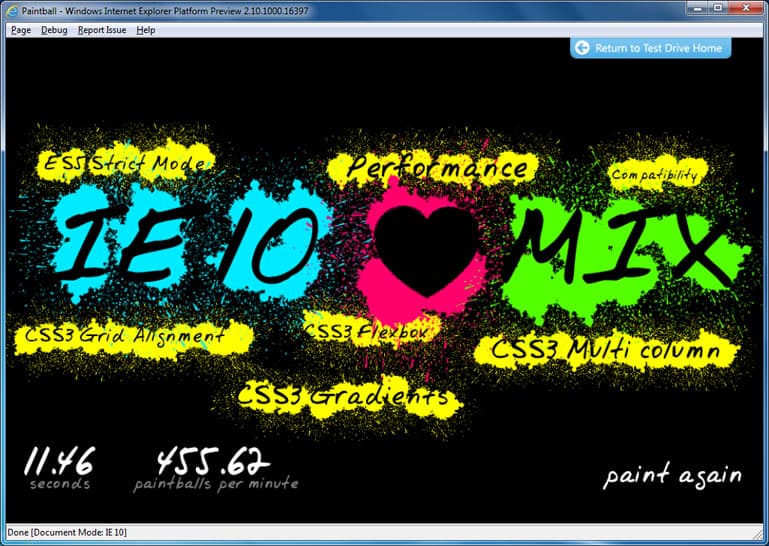The width and height of the screenshot is (769, 546).
Task: Click the paint again link
Action: point(672,475)
